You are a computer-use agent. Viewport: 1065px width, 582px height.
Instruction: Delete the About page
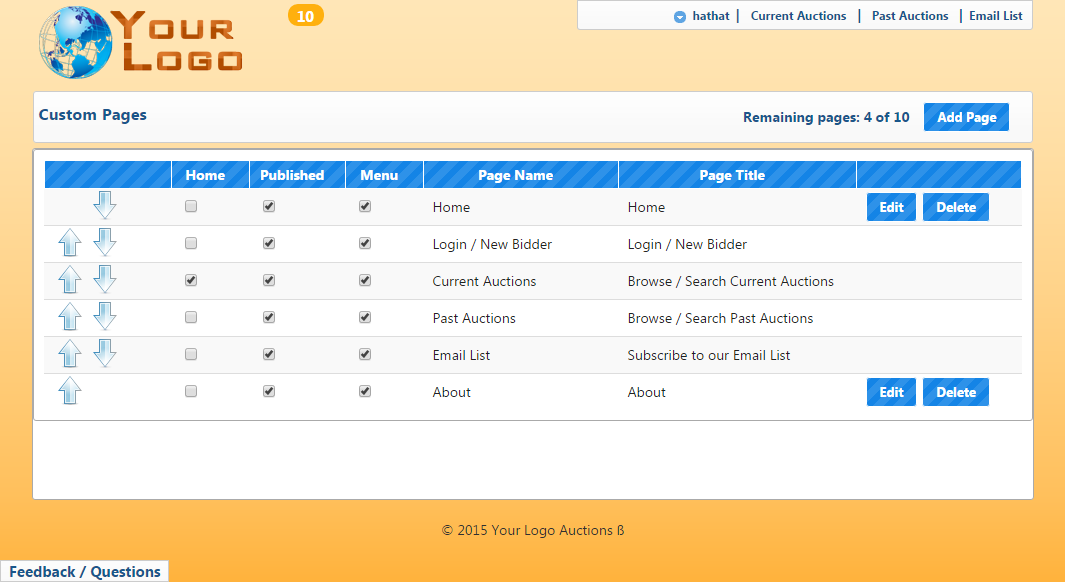click(x=955, y=392)
